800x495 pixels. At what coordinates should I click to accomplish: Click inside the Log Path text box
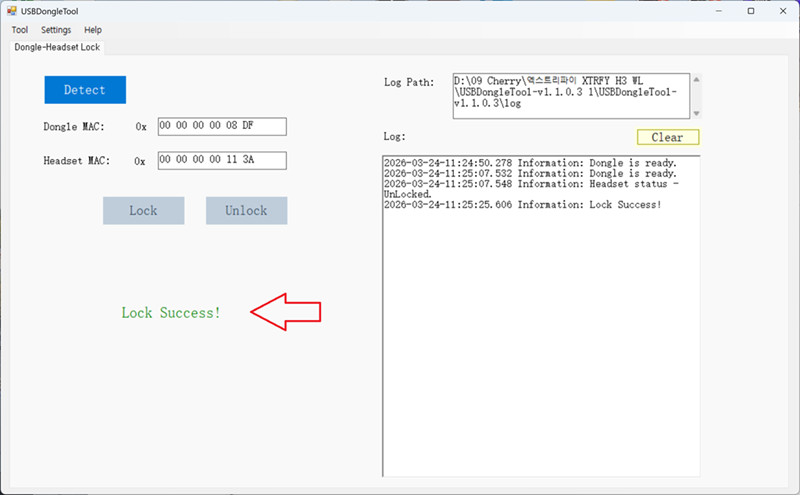click(570, 96)
